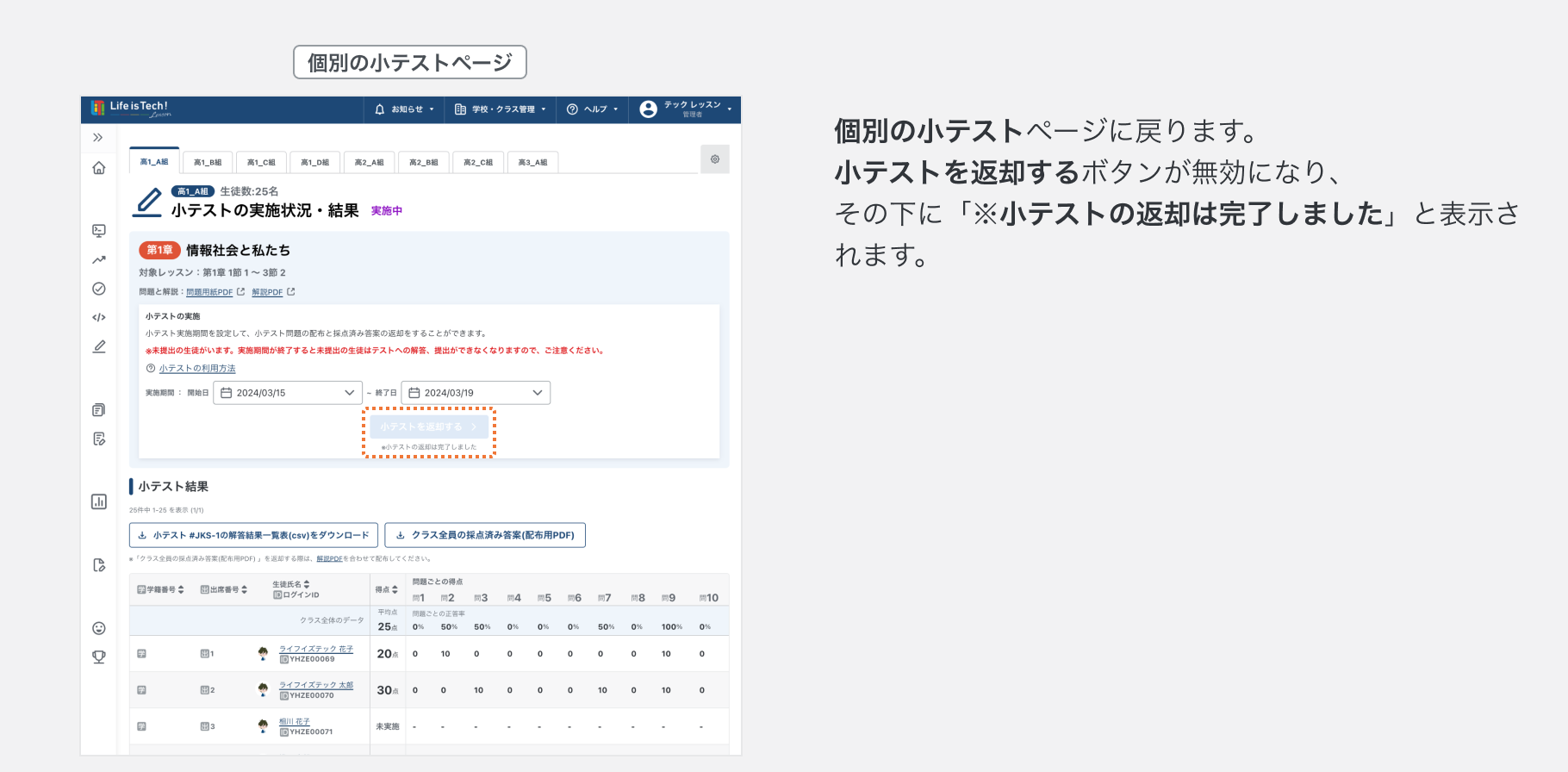Open student 相川 花子 link
The height and width of the screenshot is (772, 1568).
[295, 722]
